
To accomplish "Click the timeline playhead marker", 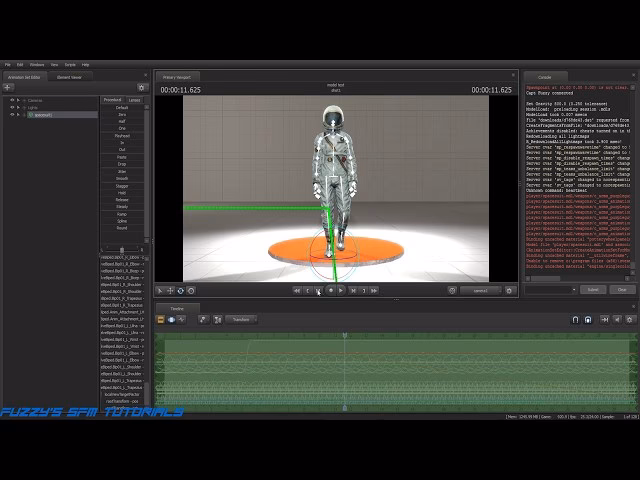I will [x=345, y=335].
